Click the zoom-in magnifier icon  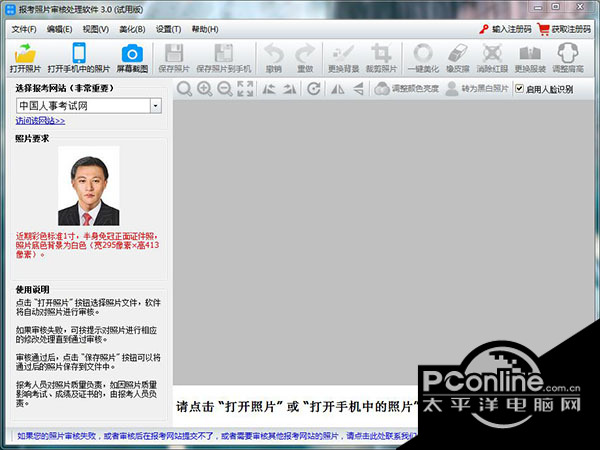pyautogui.click(x=204, y=89)
